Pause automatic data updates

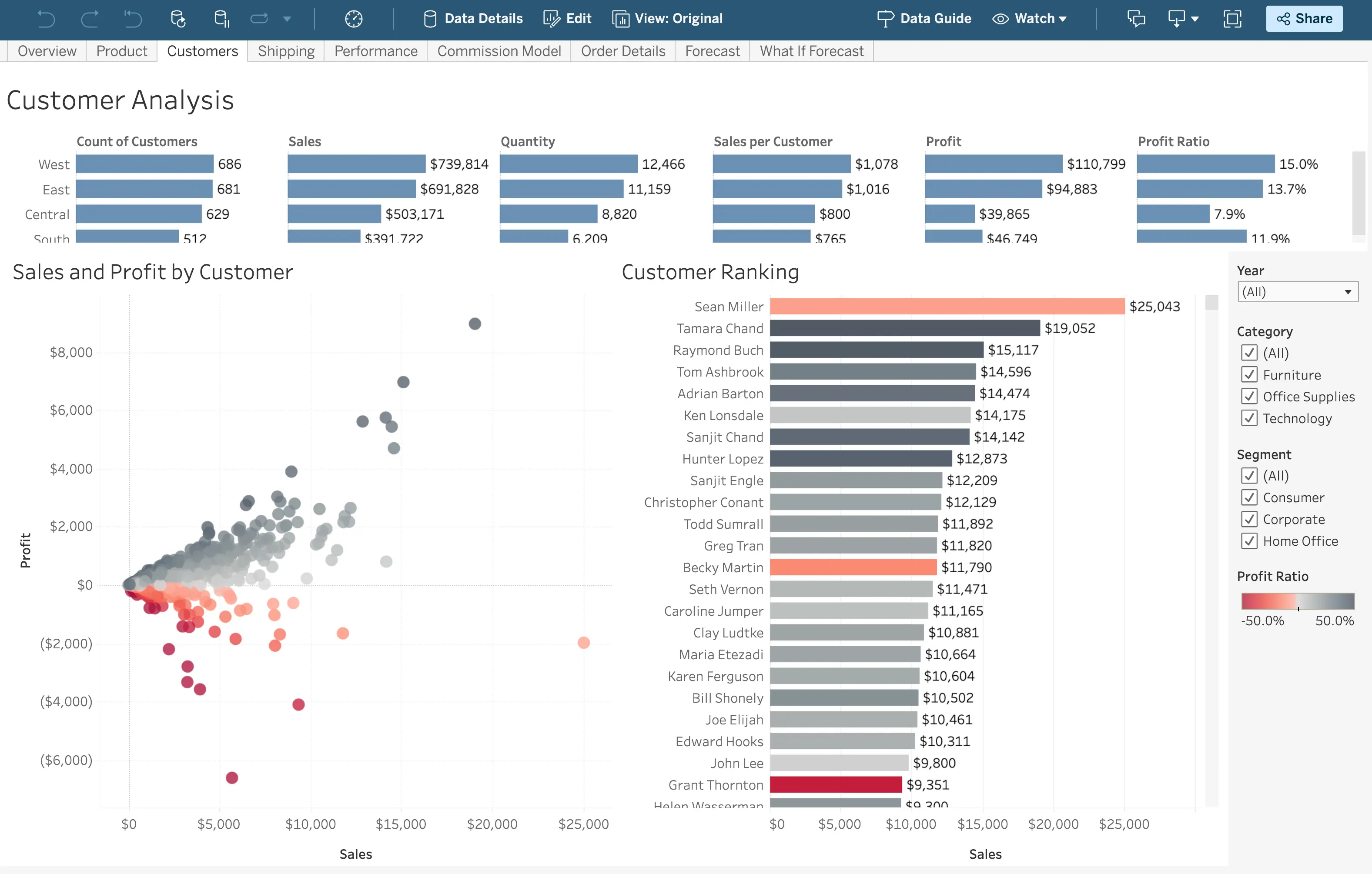221,19
